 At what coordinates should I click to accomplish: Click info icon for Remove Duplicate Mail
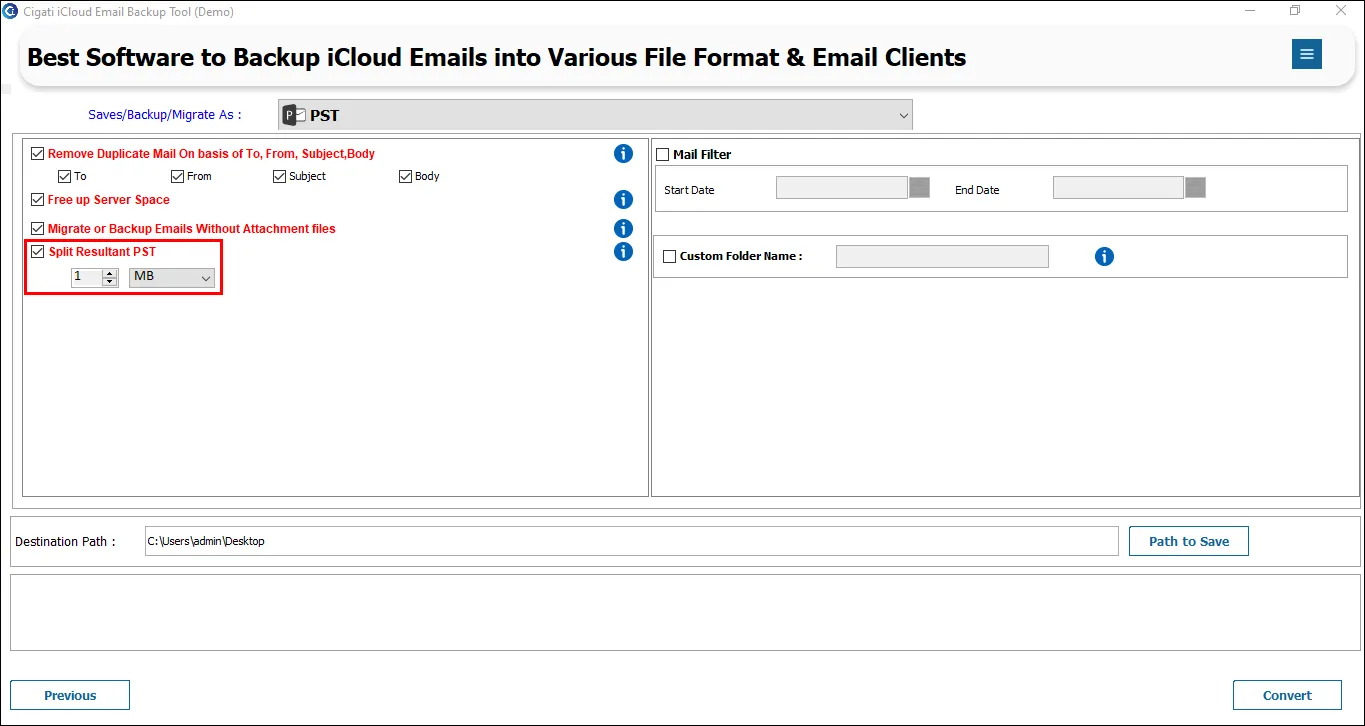[623, 154]
